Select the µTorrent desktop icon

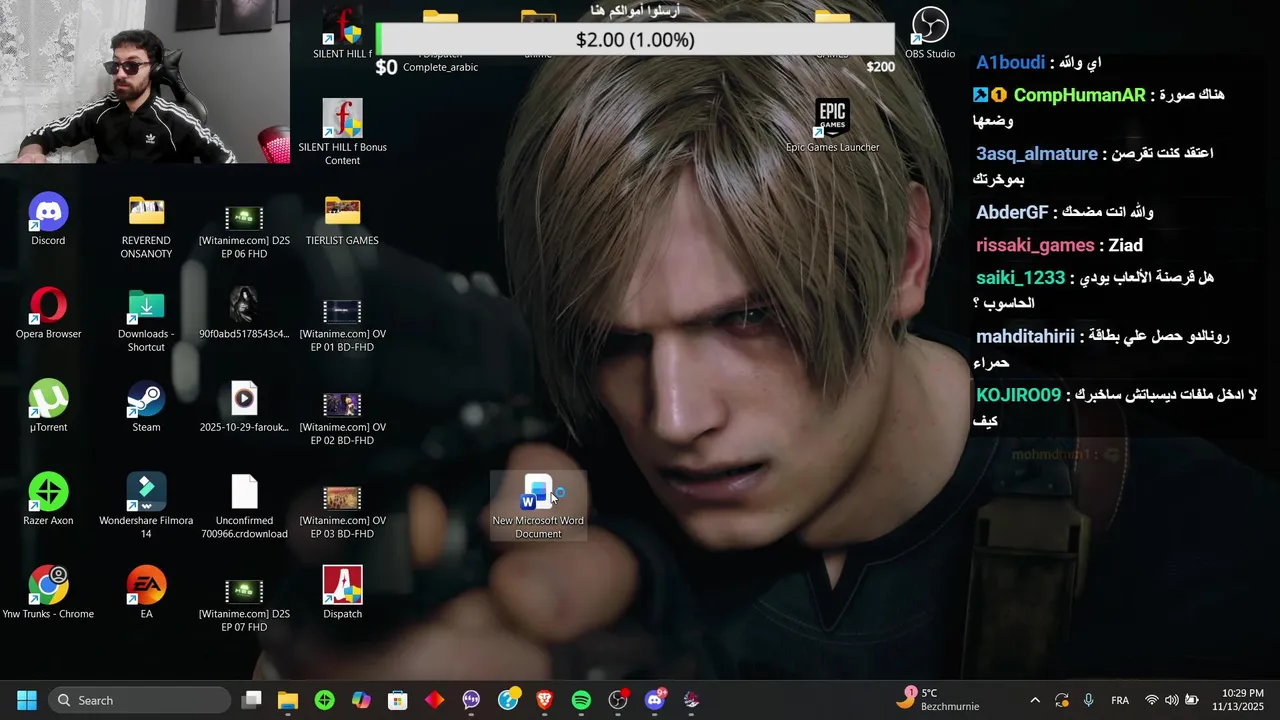pos(48,405)
